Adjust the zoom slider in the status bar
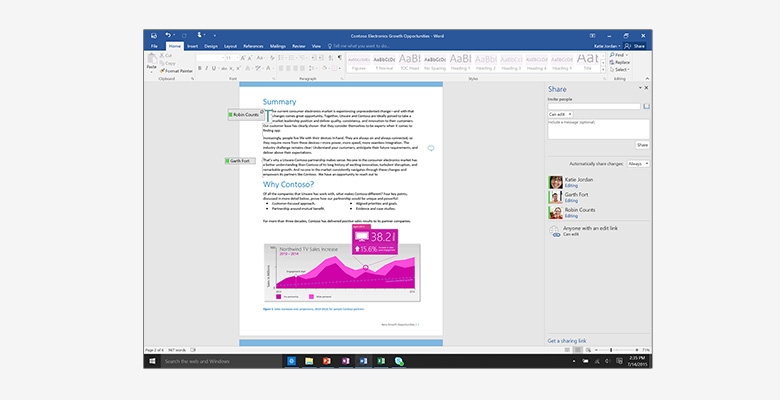Image resolution: width=780 pixels, height=400 pixels. coord(611,350)
